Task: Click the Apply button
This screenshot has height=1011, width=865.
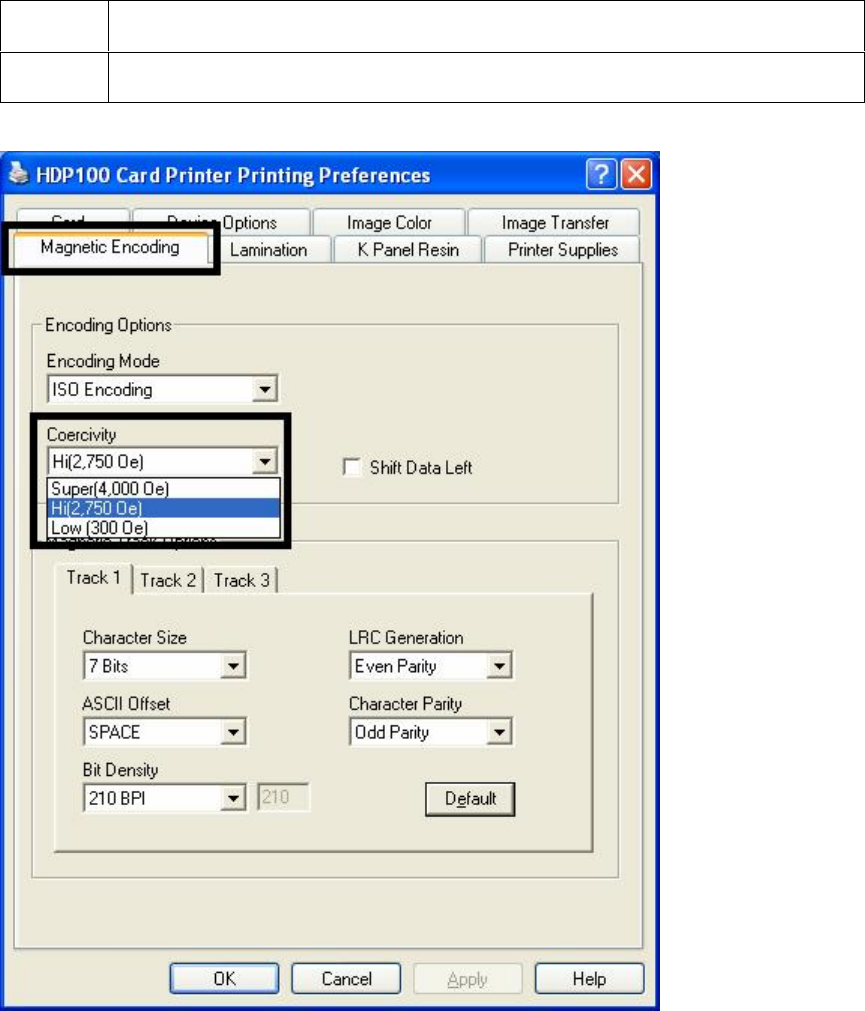Action: 467,979
